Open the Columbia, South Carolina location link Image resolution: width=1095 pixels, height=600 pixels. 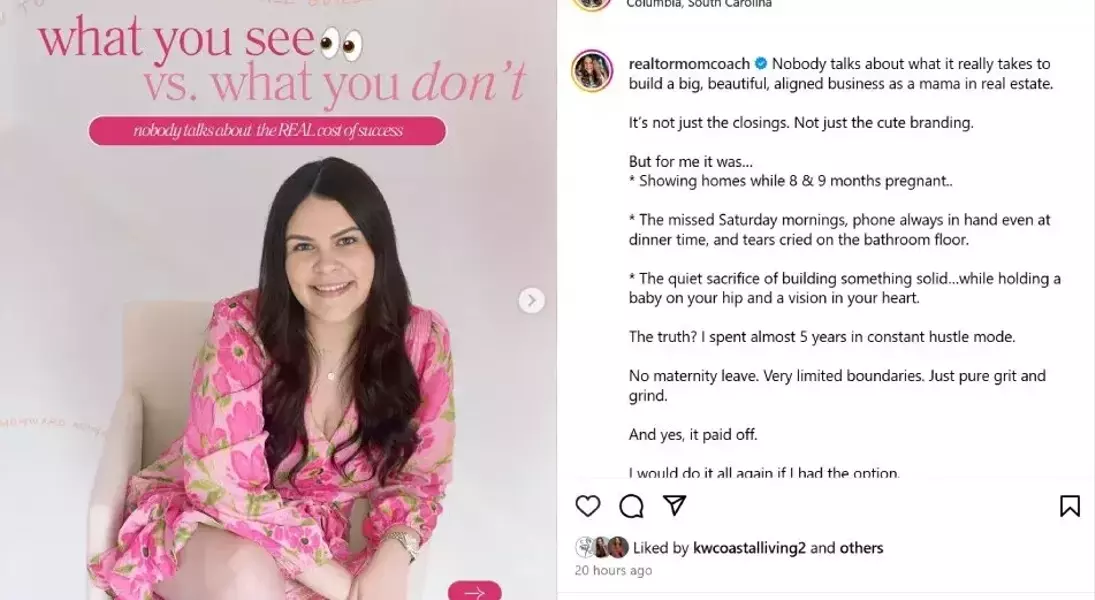coord(699,3)
